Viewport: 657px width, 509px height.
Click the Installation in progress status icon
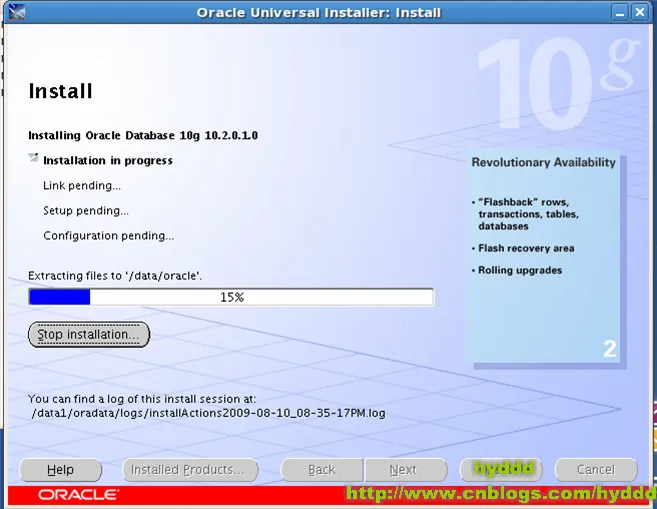pos(33,158)
